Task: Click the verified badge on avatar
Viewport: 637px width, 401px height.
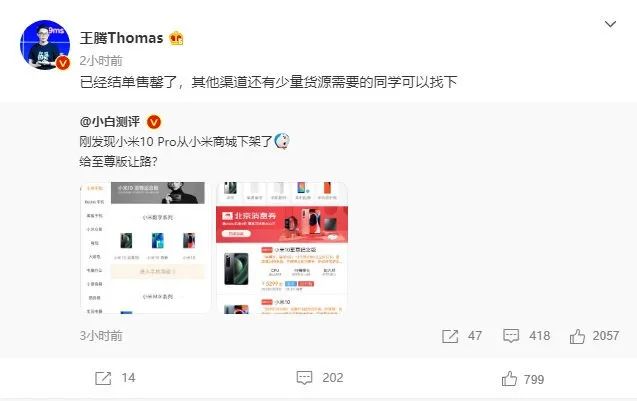Action: tap(63, 63)
